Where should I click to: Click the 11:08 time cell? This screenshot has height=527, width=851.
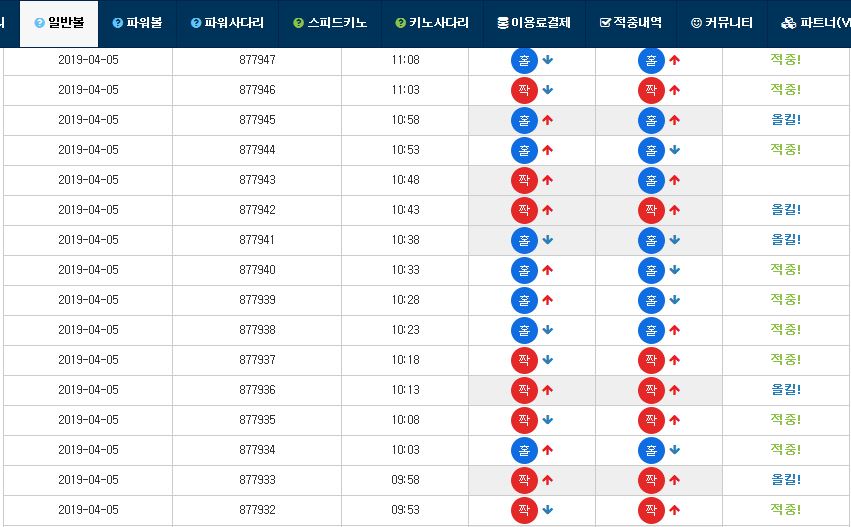(405, 60)
